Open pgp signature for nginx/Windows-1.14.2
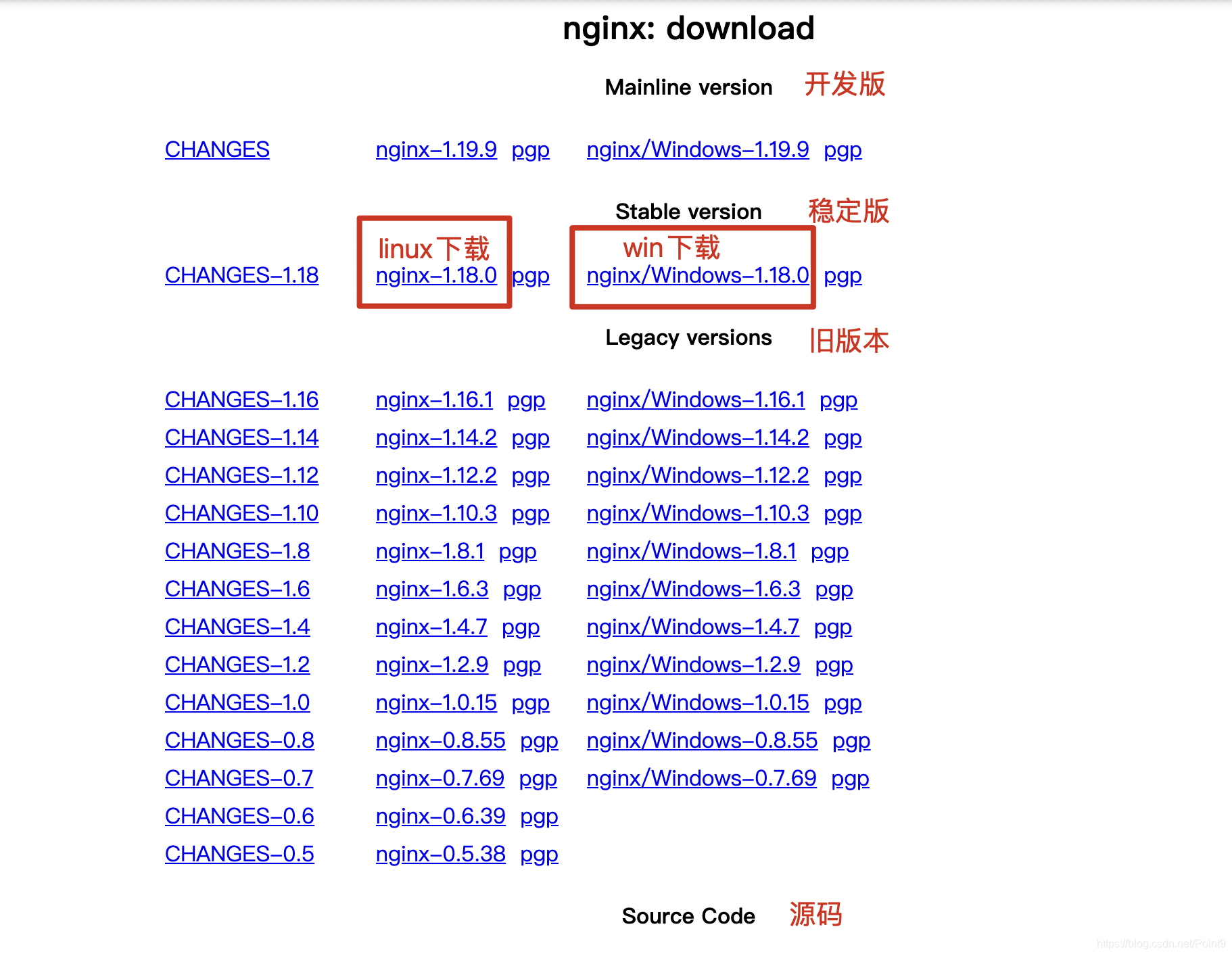The height and width of the screenshot is (956, 1232). (843, 437)
